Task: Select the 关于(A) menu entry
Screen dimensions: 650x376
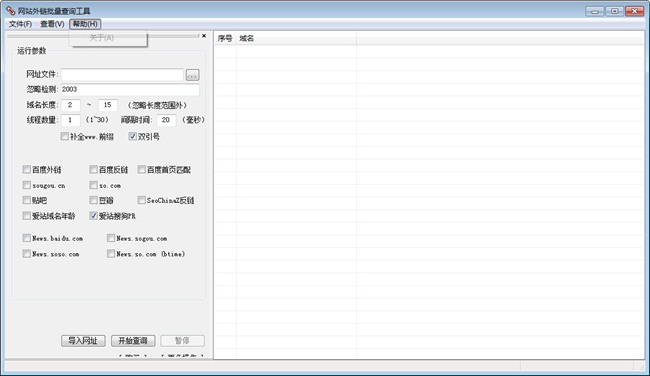Action: 101,38
